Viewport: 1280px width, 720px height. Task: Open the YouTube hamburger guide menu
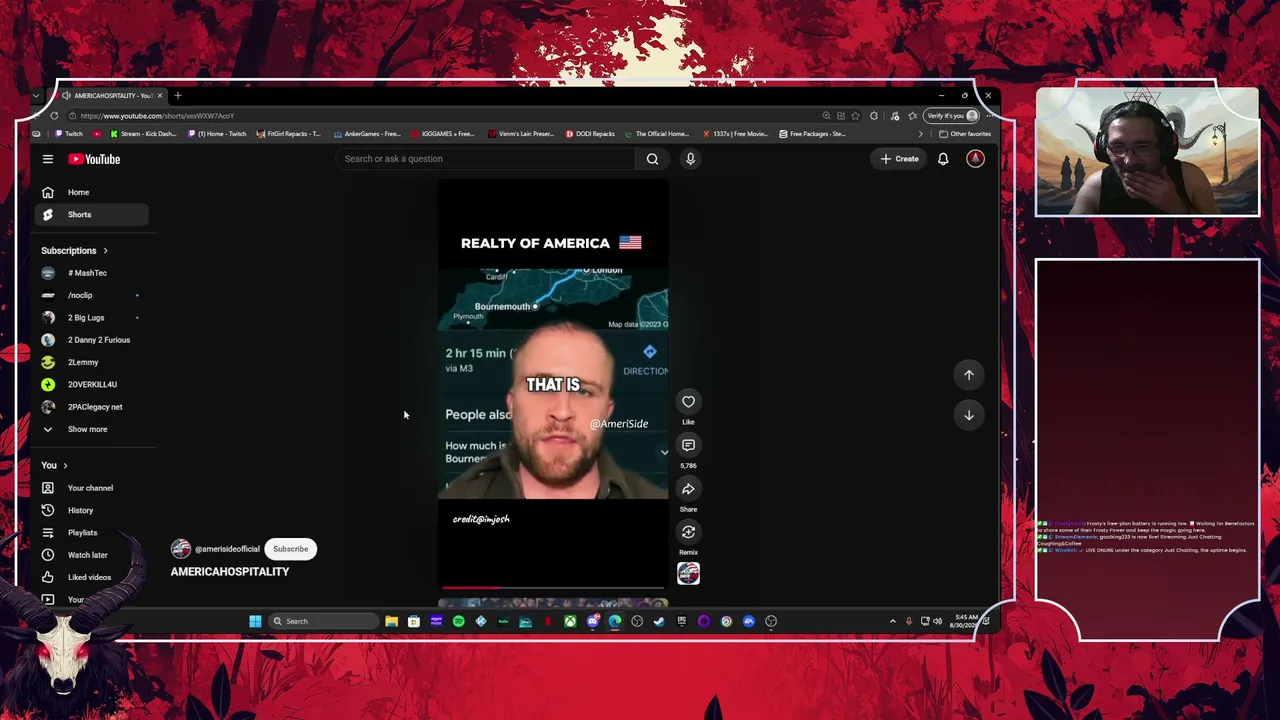click(x=47, y=159)
